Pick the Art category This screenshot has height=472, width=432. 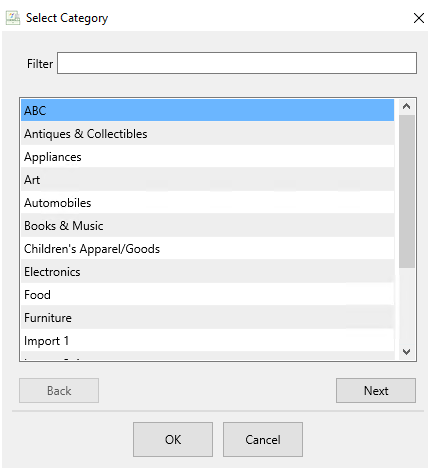[207, 179]
